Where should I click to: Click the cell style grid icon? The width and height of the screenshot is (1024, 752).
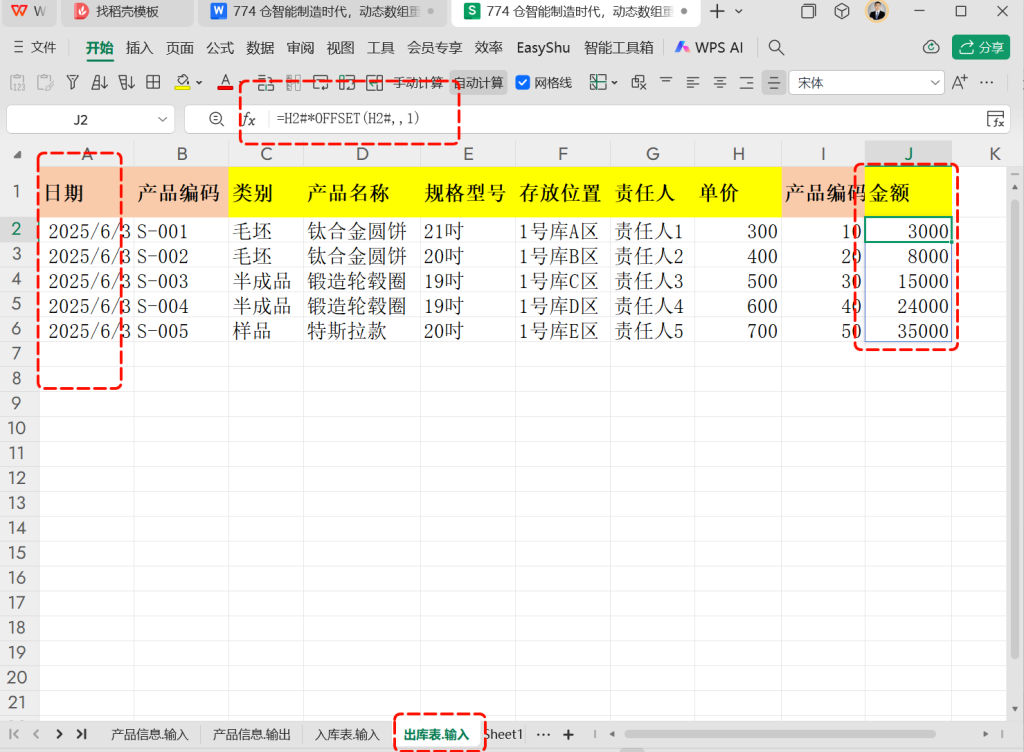click(598, 82)
